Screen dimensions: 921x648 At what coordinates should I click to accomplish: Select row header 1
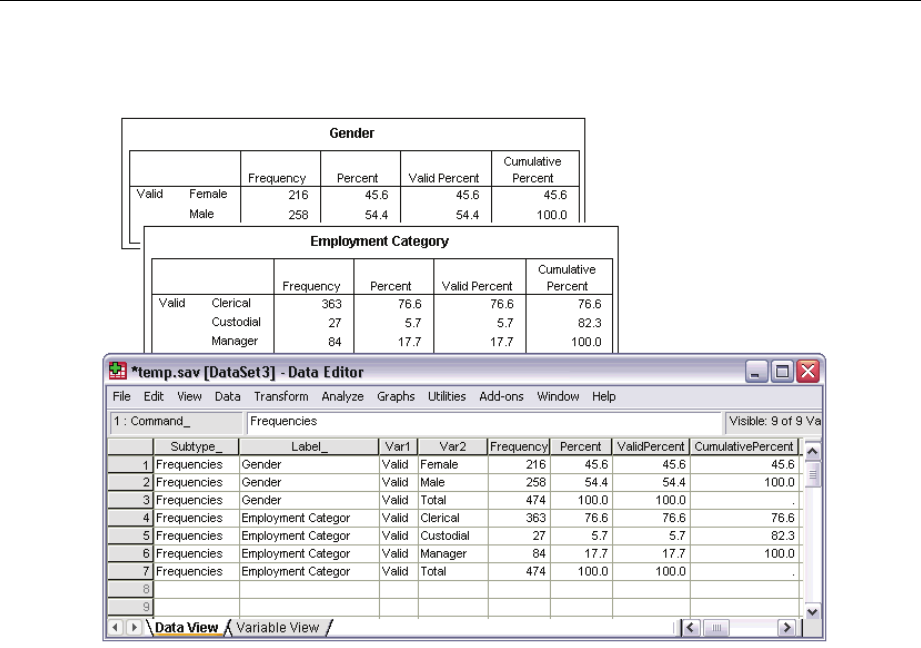130,465
